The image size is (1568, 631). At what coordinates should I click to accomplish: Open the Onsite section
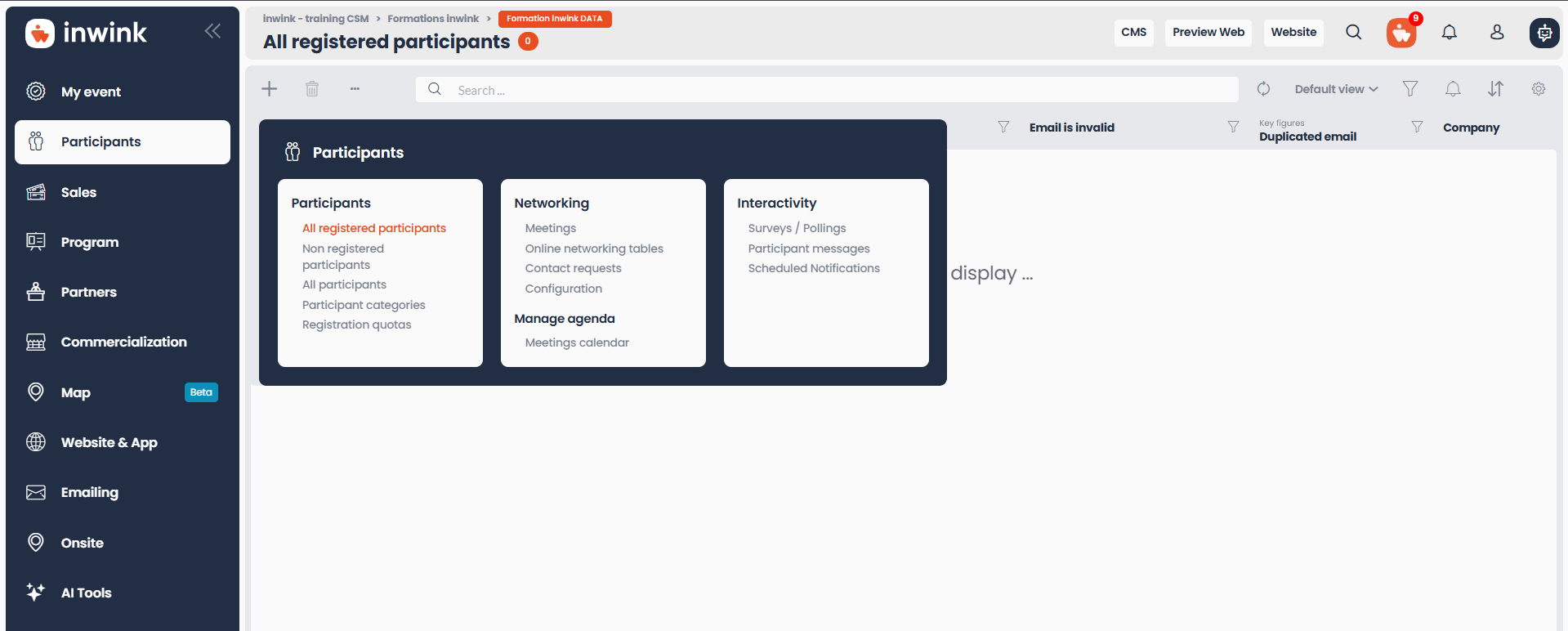[x=123, y=543]
